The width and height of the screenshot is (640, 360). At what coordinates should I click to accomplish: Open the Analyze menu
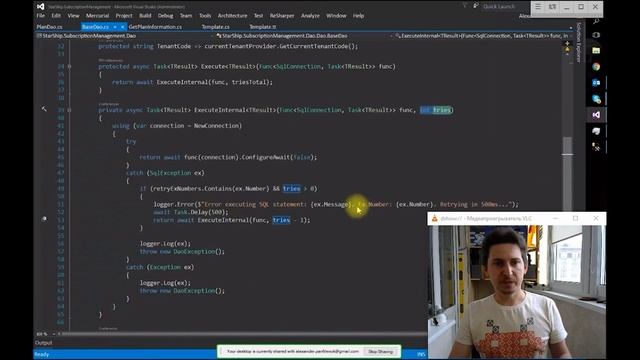pyautogui.click(x=310, y=16)
